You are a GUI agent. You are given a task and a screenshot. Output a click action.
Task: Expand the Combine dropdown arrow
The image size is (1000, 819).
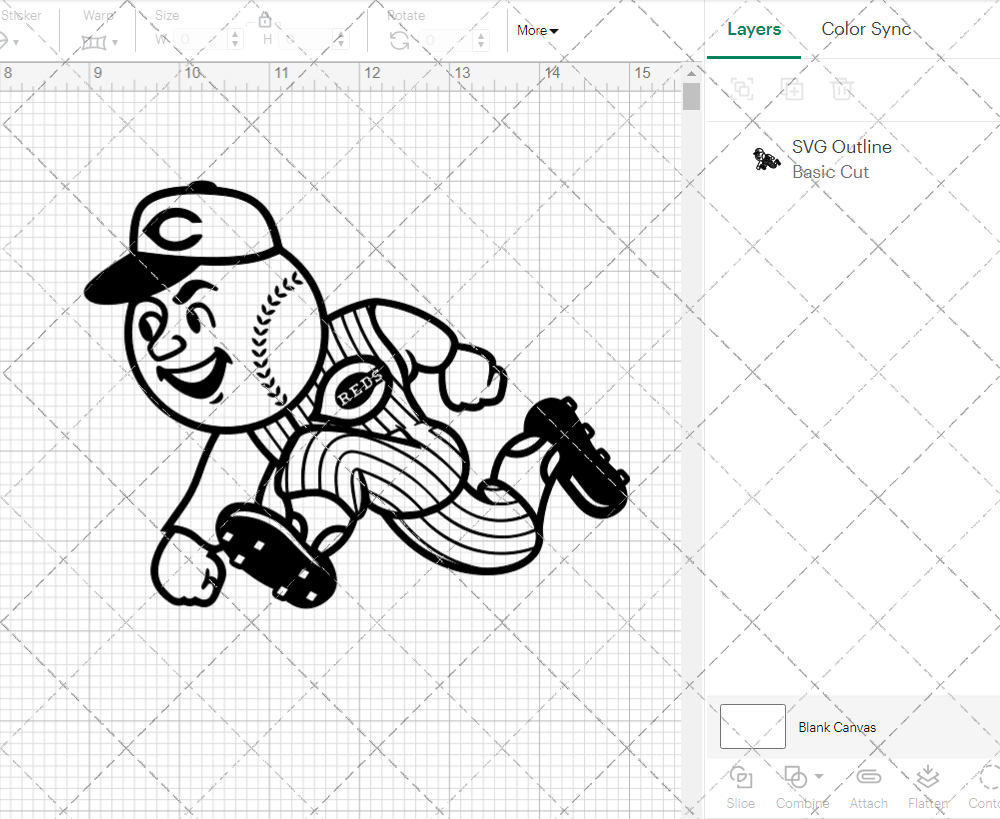tap(819, 776)
